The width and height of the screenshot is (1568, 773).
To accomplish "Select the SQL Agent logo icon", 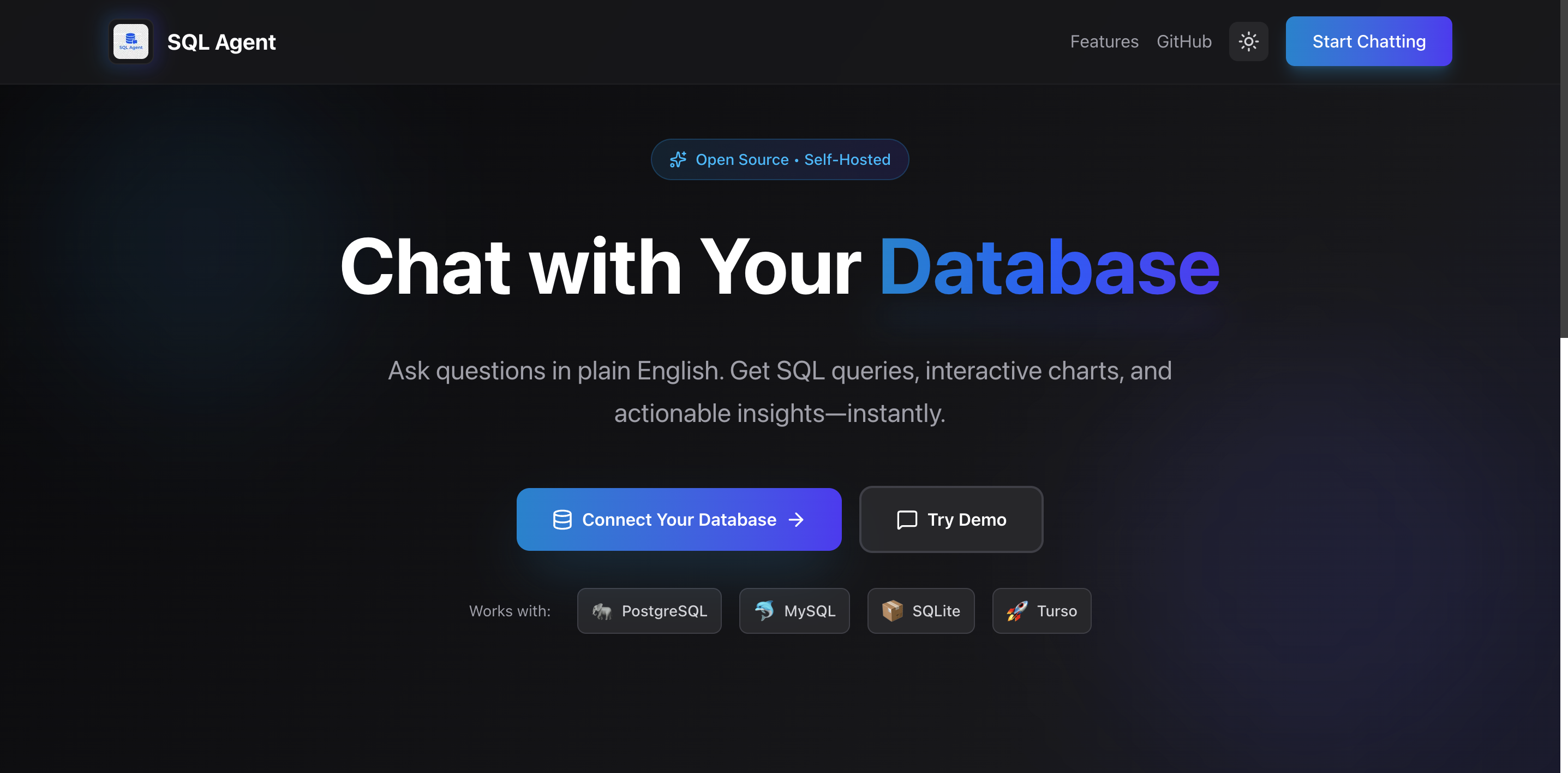I will click(x=130, y=41).
